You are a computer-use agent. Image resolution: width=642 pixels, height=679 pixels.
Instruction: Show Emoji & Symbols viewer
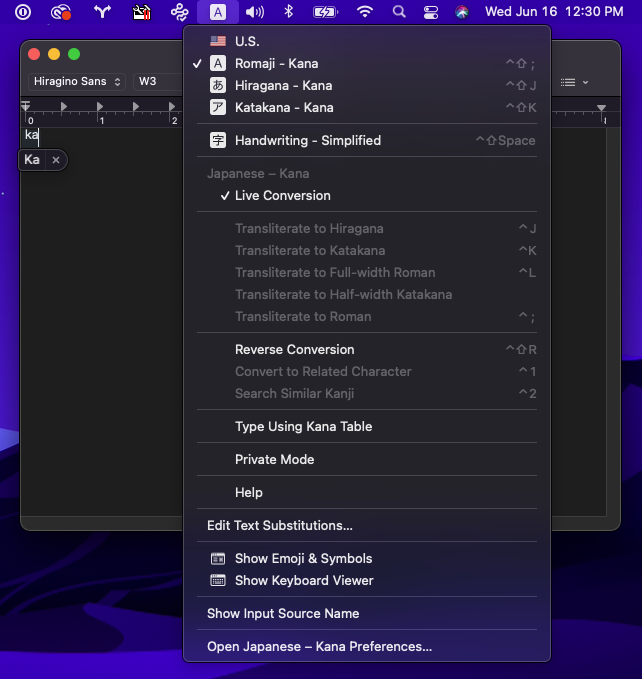coord(367,559)
